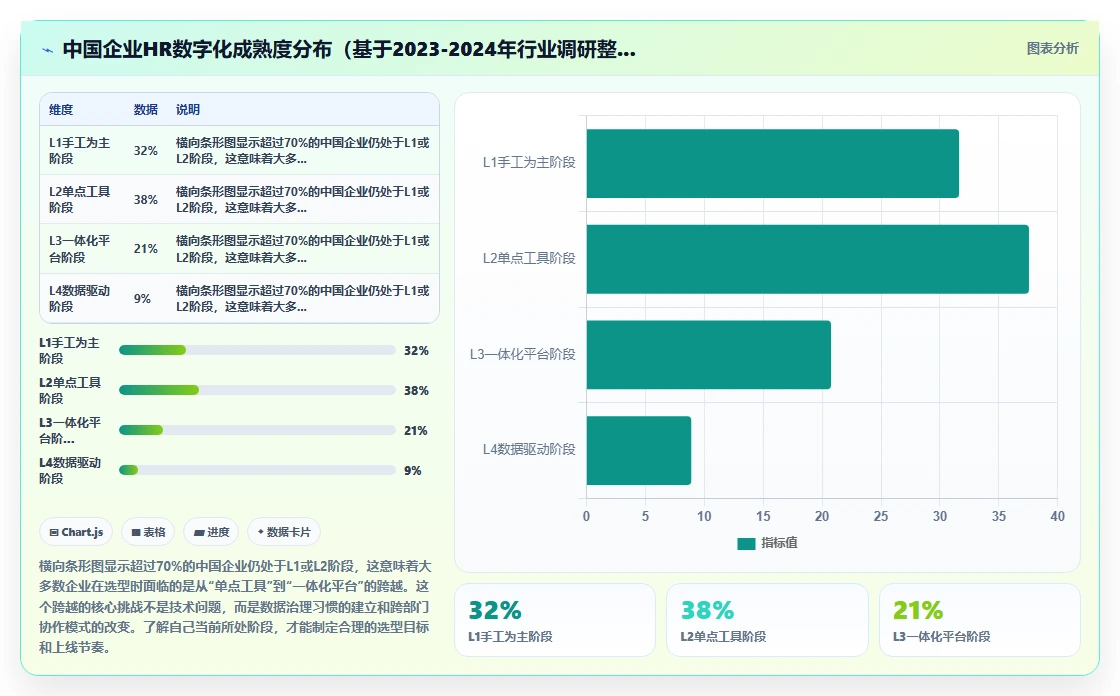Click the L1手工为主阶段 progress bar

257,350
